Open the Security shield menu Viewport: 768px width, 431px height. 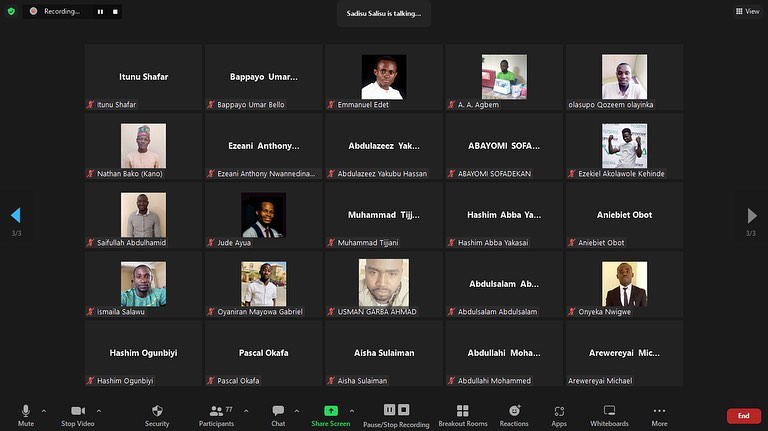pos(157,411)
